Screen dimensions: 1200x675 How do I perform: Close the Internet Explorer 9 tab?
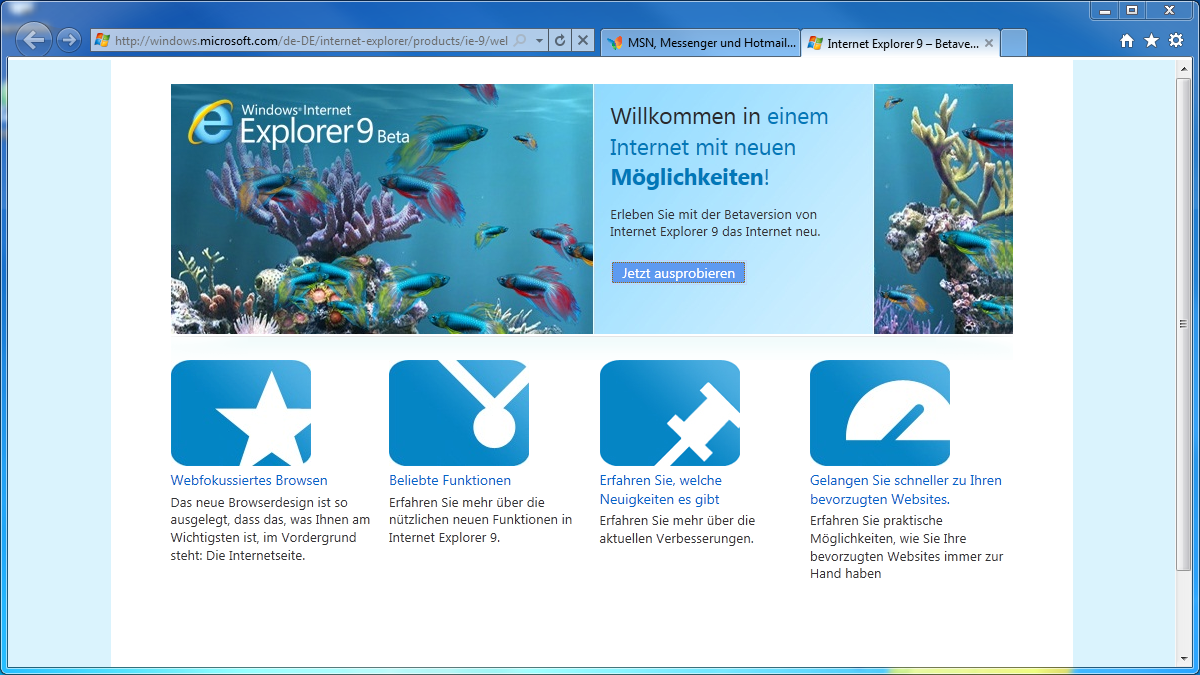coord(989,43)
